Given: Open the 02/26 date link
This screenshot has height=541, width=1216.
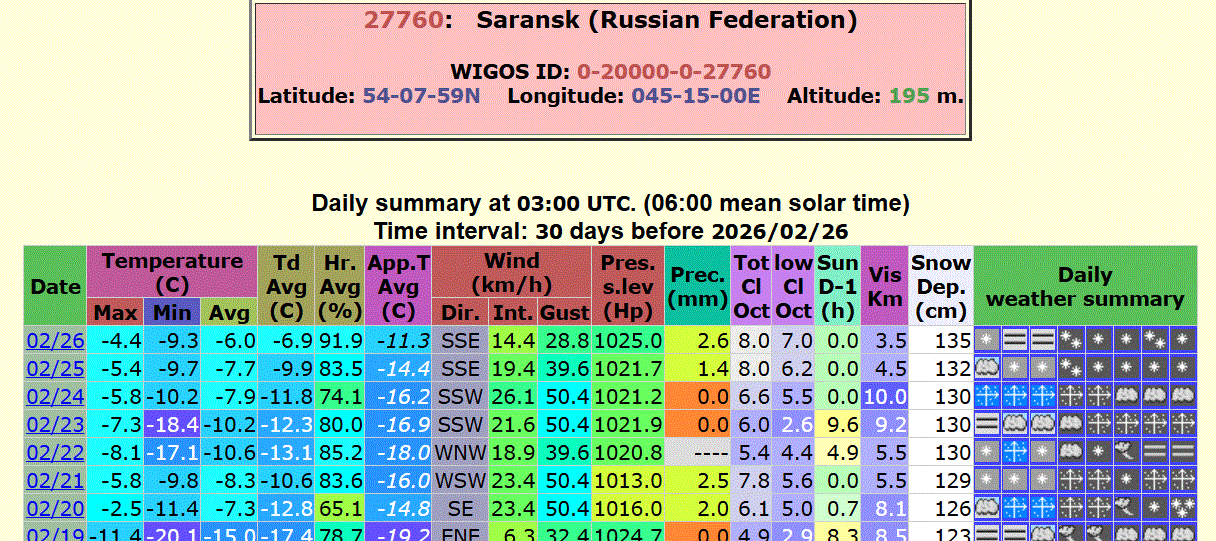Looking at the screenshot, I should pyautogui.click(x=55, y=341).
